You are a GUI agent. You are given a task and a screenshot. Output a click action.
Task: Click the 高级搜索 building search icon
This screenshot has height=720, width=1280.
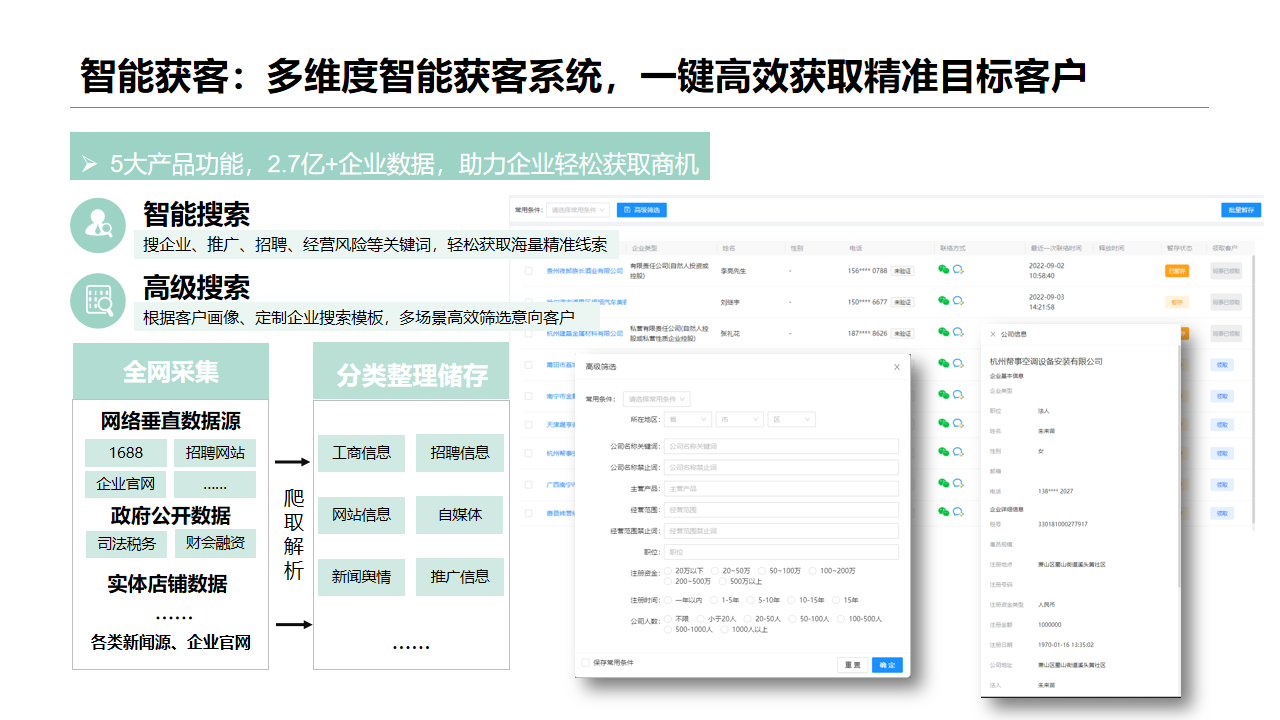(98, 299)
